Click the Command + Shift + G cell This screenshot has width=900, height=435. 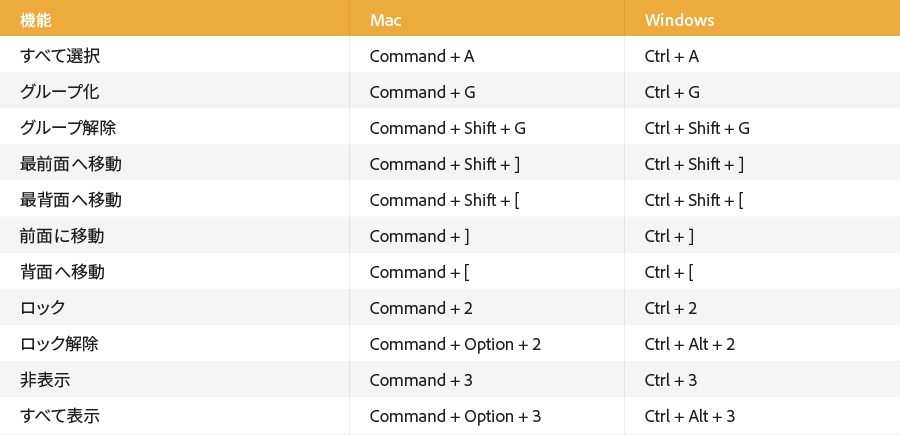click(447, 128)
